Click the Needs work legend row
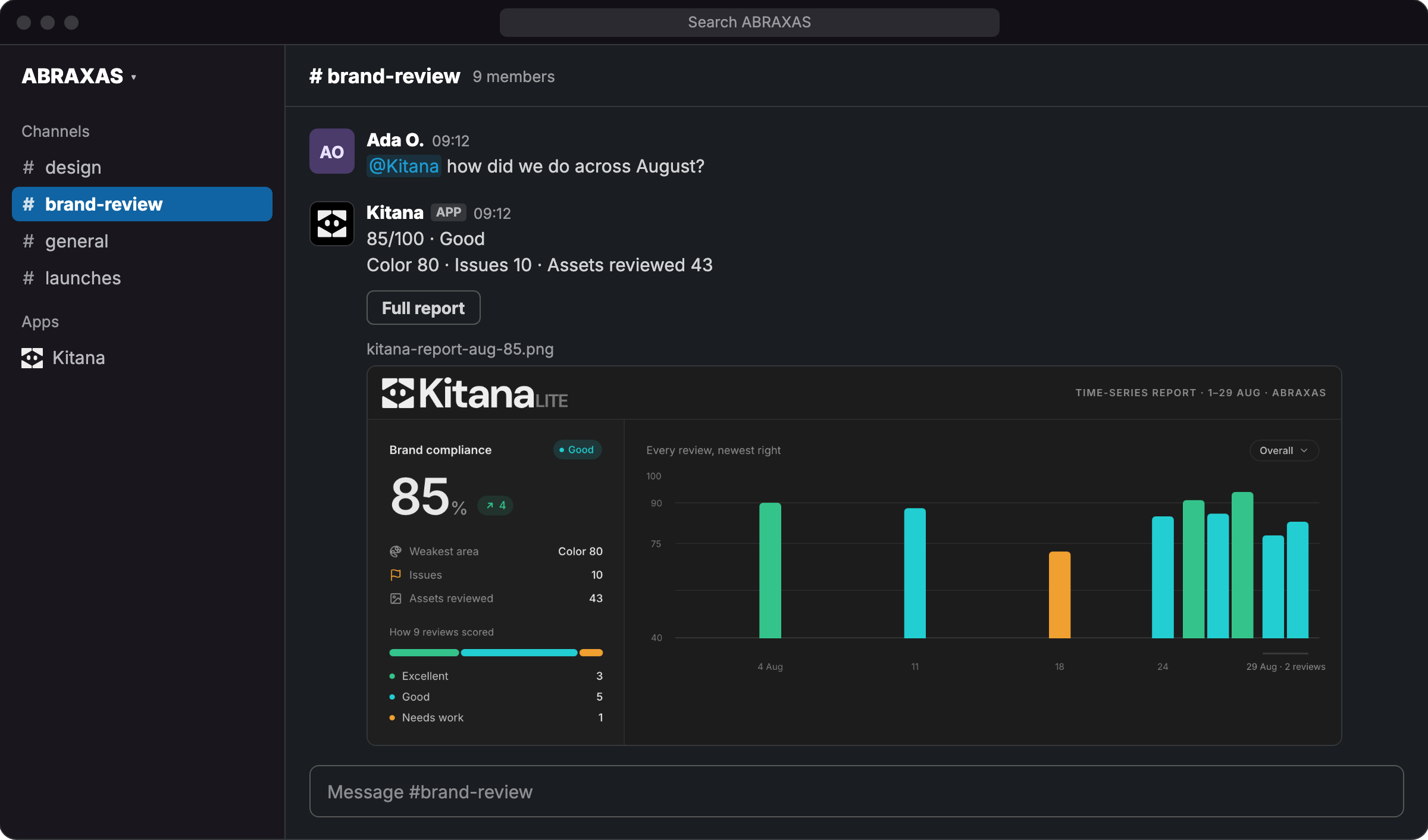This screenshot has height=840, width=1428. (496, 717)
